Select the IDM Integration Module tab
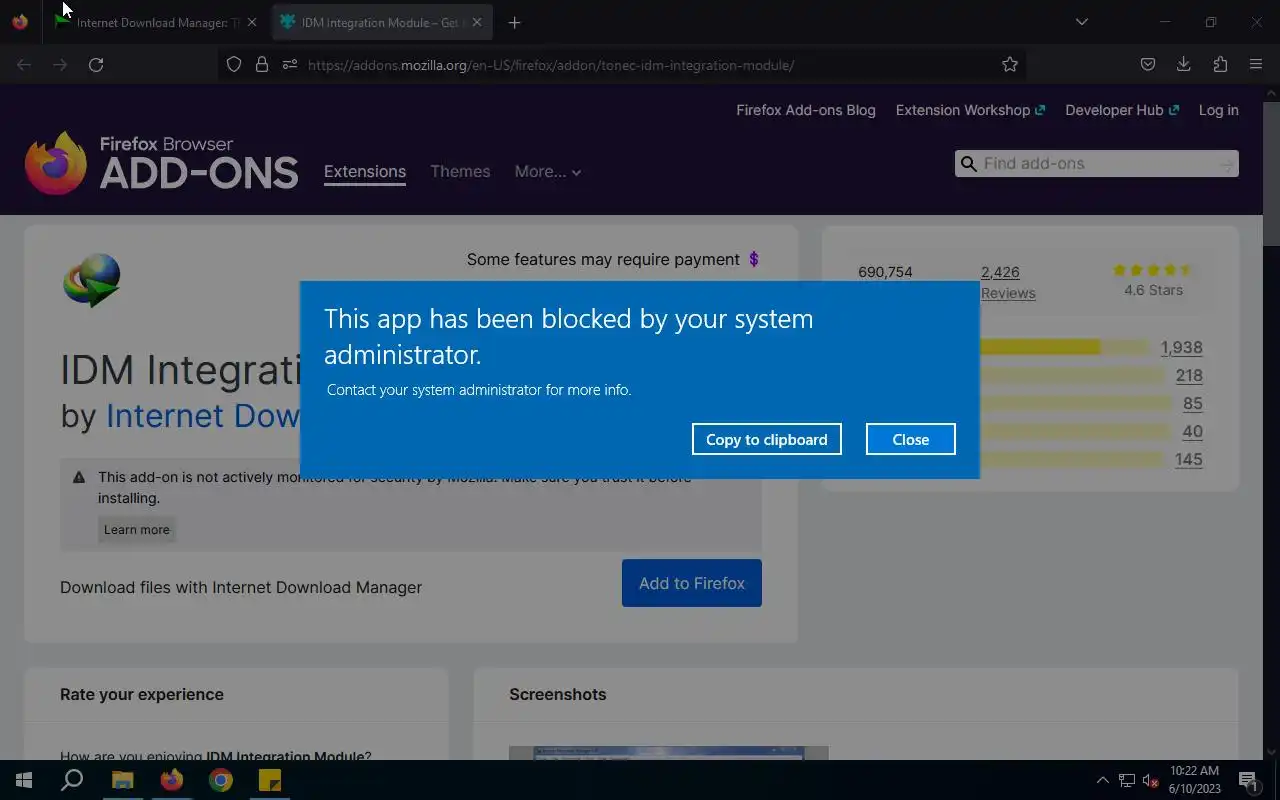The image size is (1280, 800). click(x=382, y=22)
